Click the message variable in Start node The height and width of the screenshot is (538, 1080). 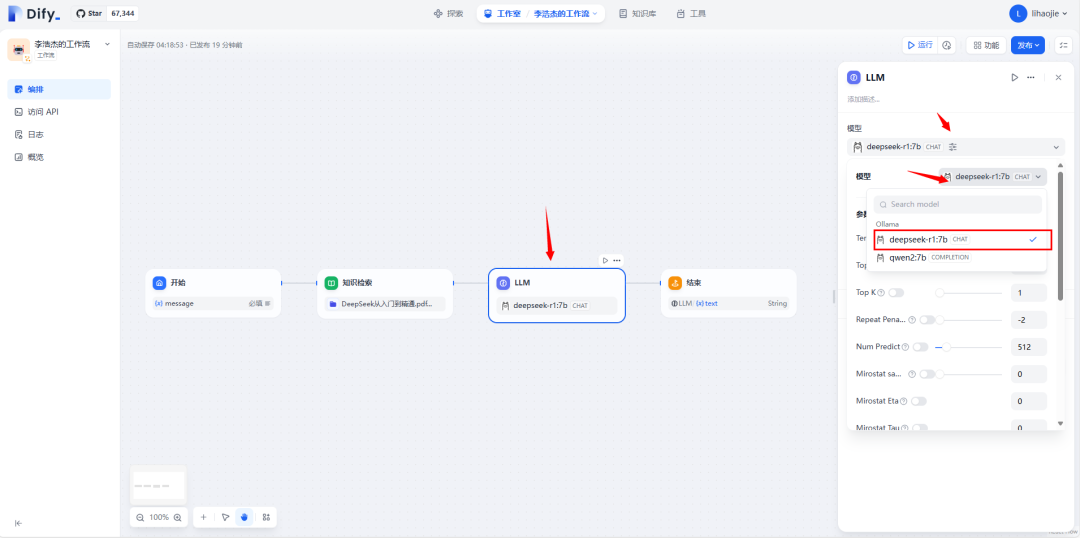tap(213, 303)
